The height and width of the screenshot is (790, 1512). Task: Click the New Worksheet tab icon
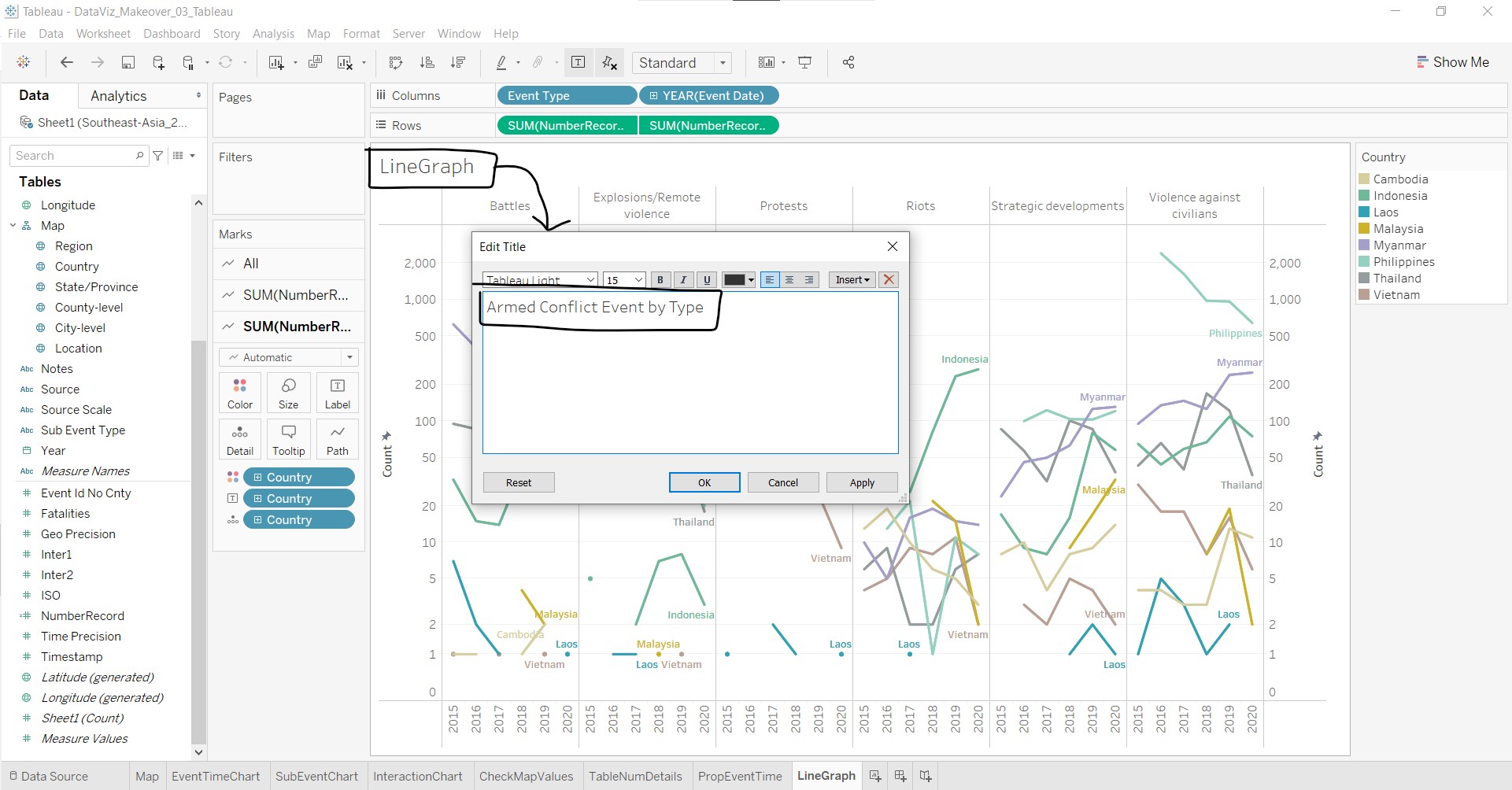[x=874, y=776]
